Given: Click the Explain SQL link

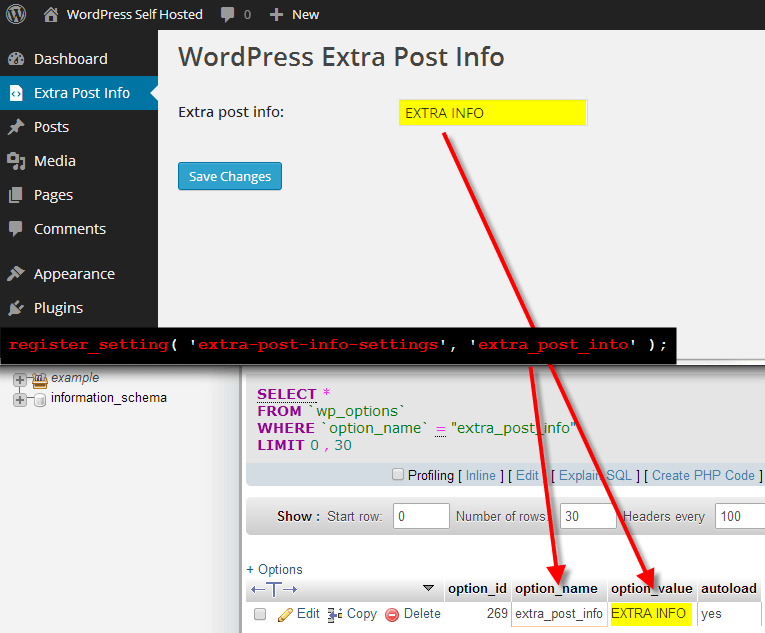Looking at the screenshot, I should click(595, 475).
